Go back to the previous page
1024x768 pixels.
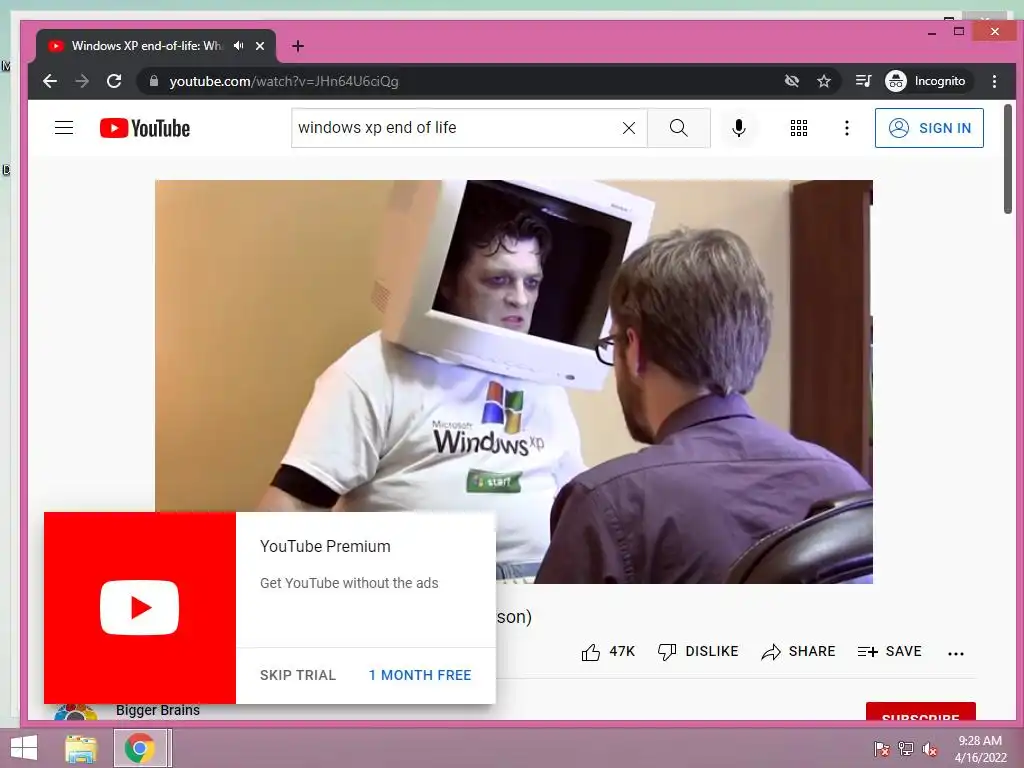pos(50,81)
